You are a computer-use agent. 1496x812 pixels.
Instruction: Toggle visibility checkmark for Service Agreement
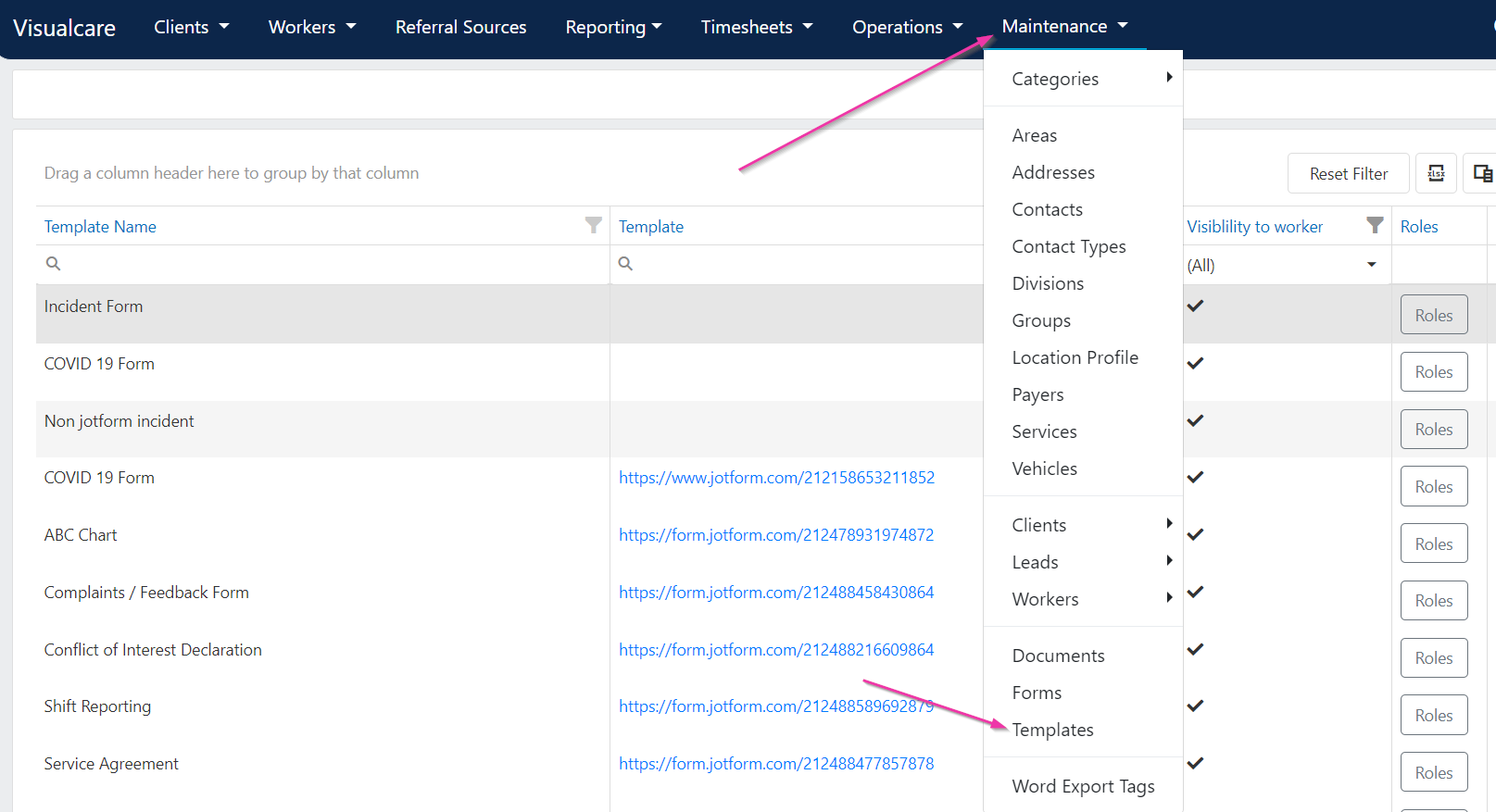click(x=1196, y=763)
